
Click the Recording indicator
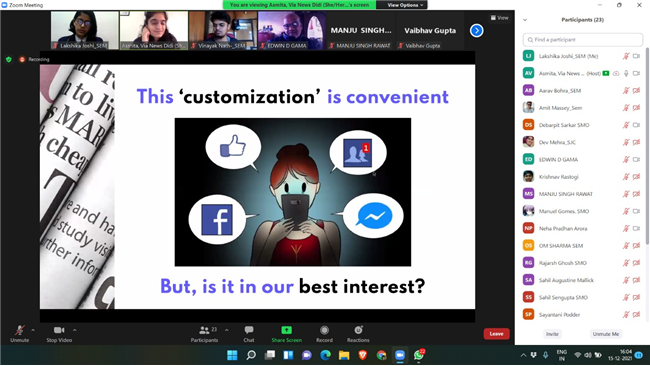click(34, 59)
